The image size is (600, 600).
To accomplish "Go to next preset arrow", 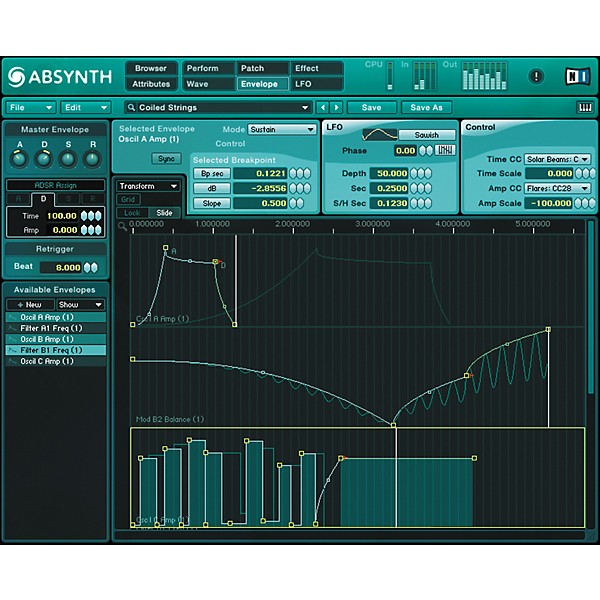I will tap(336, 108).
